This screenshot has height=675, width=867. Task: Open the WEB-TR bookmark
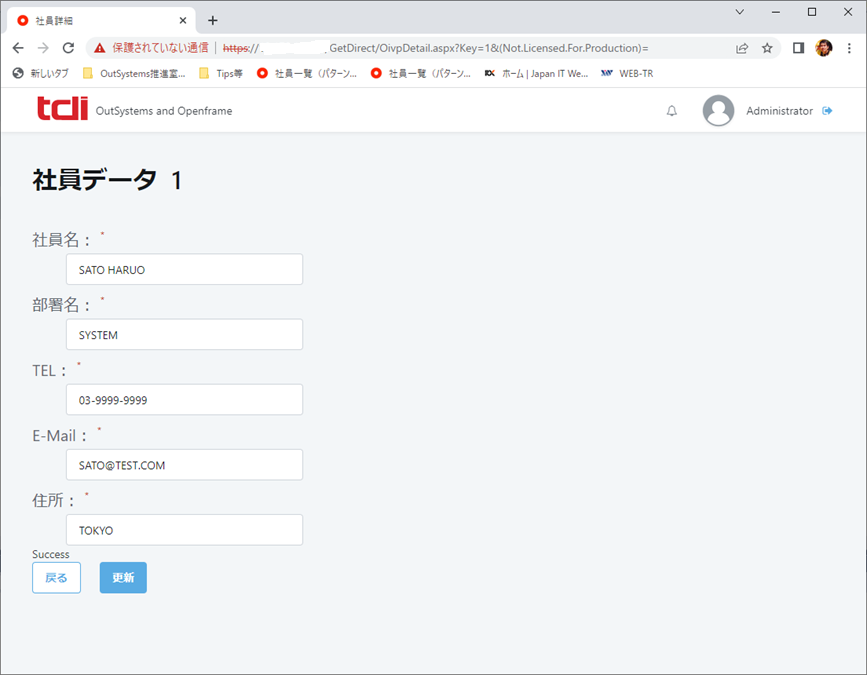[x=627, y=73]
